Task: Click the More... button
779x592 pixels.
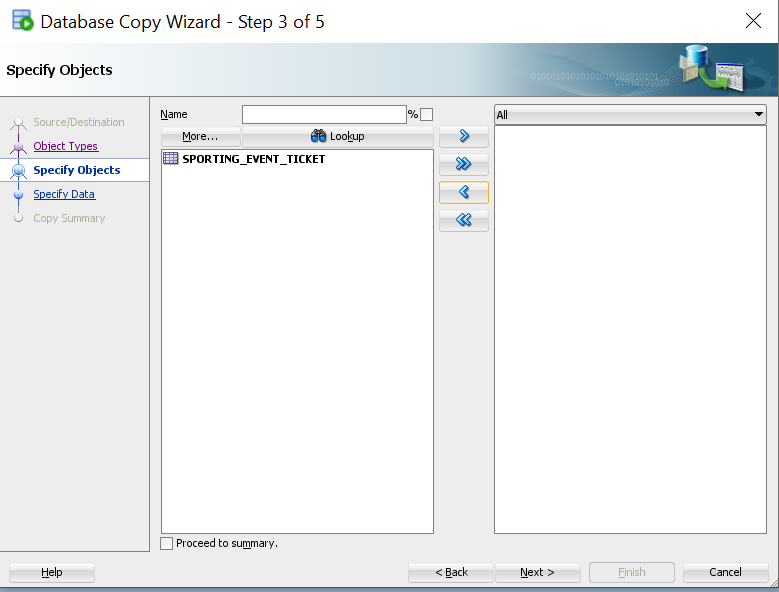Action: pos(200,136)
